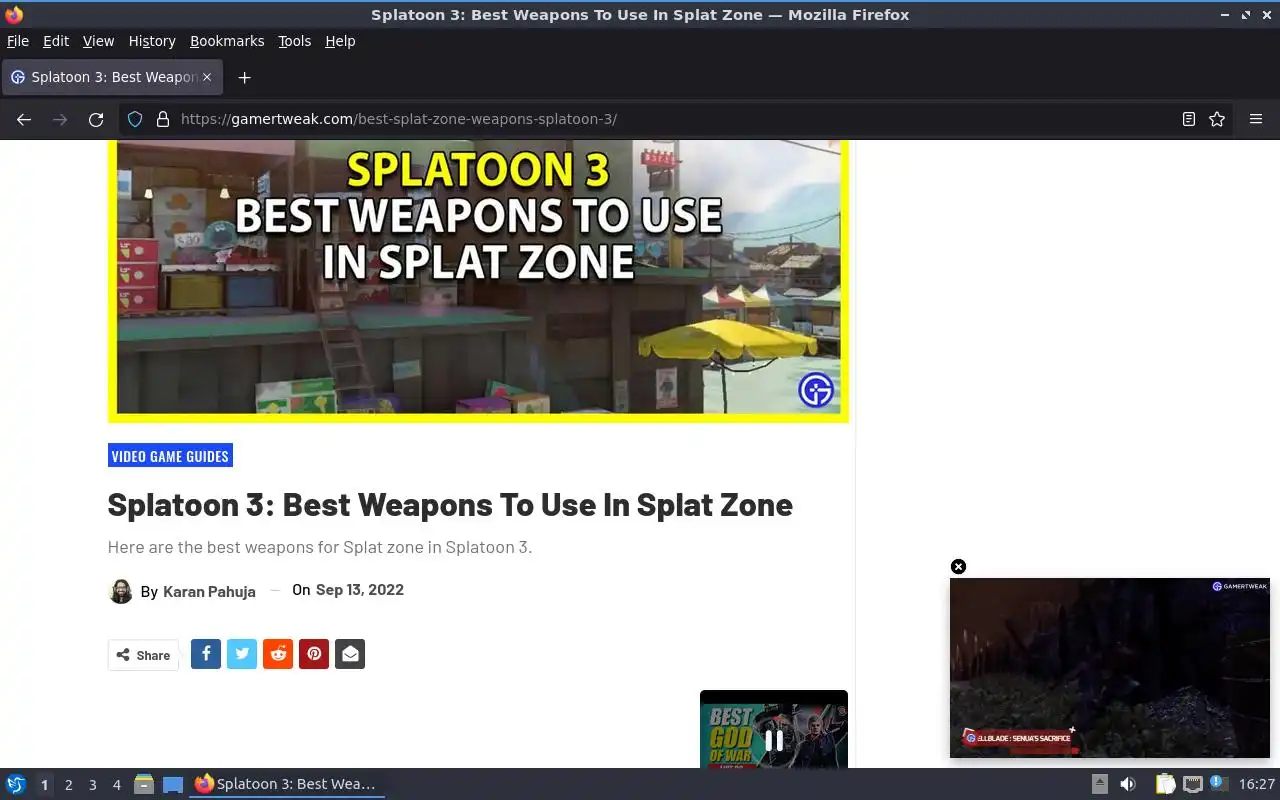Pause the God of War video
This screenshot has width=1280, height=800.
tap(774, 740)
